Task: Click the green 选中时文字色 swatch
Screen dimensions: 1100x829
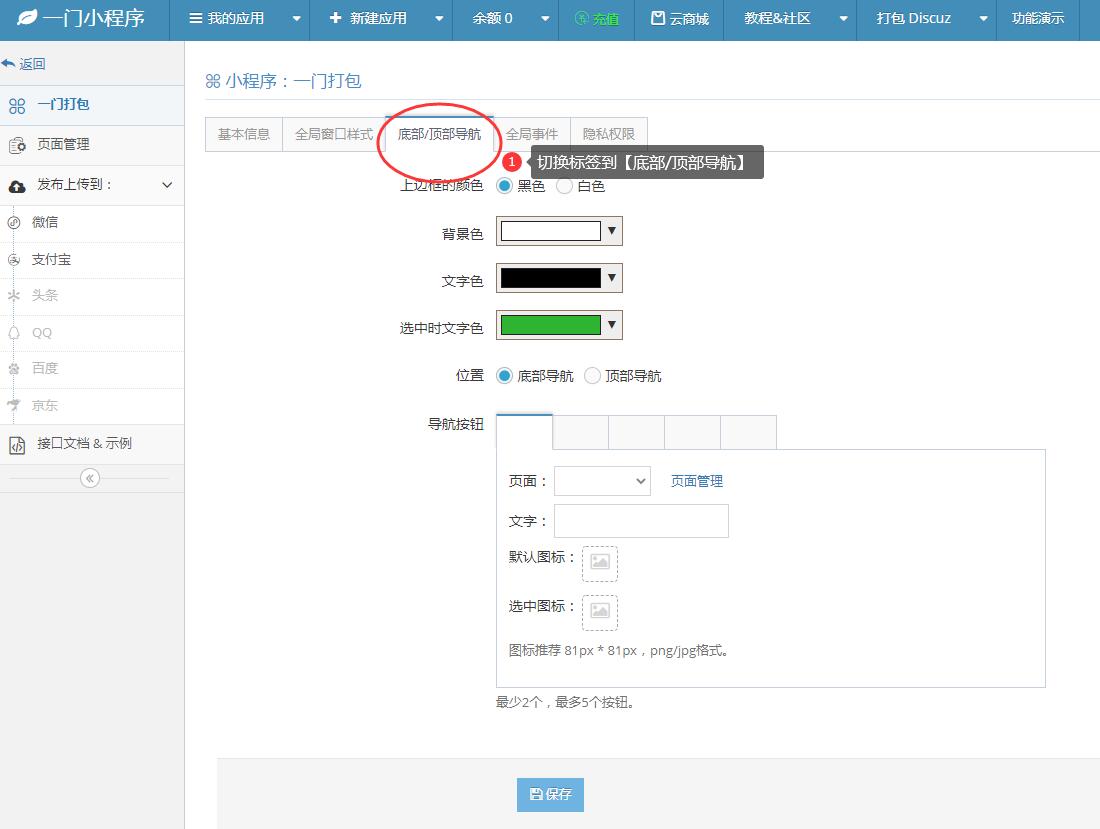Action: [551, 325]
